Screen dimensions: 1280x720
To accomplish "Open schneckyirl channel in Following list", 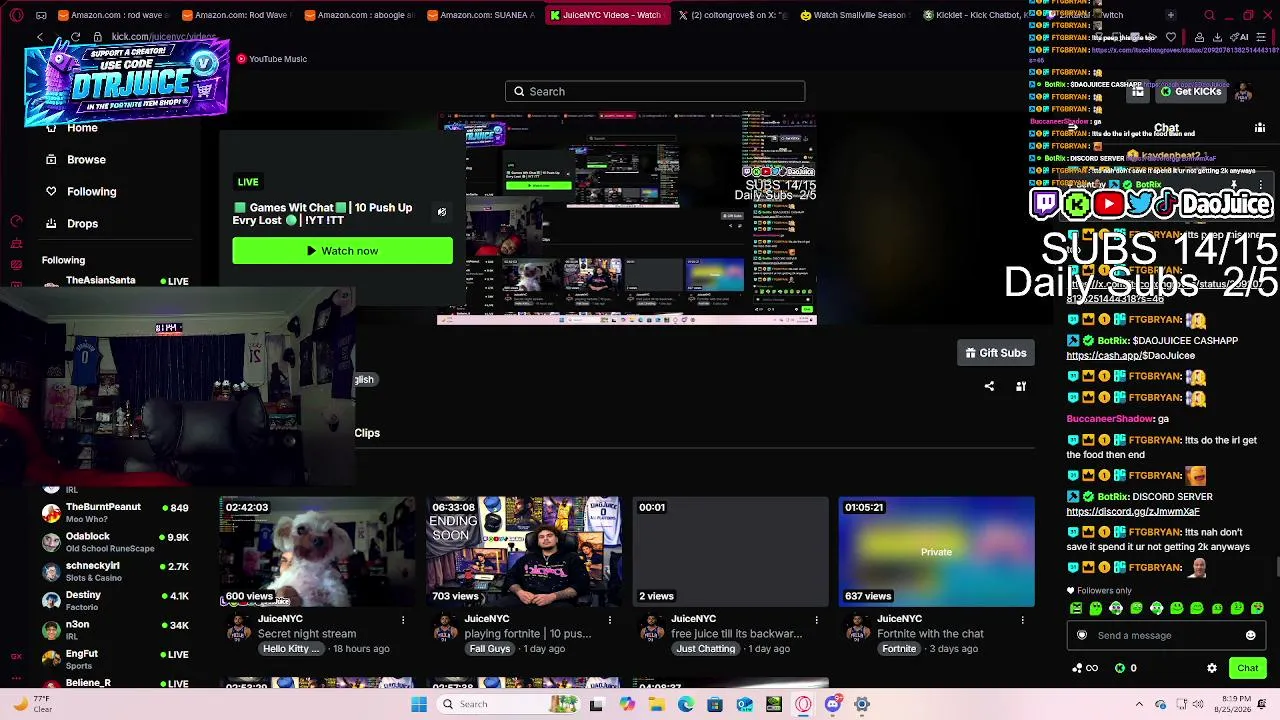I will [x=115, y=571].
